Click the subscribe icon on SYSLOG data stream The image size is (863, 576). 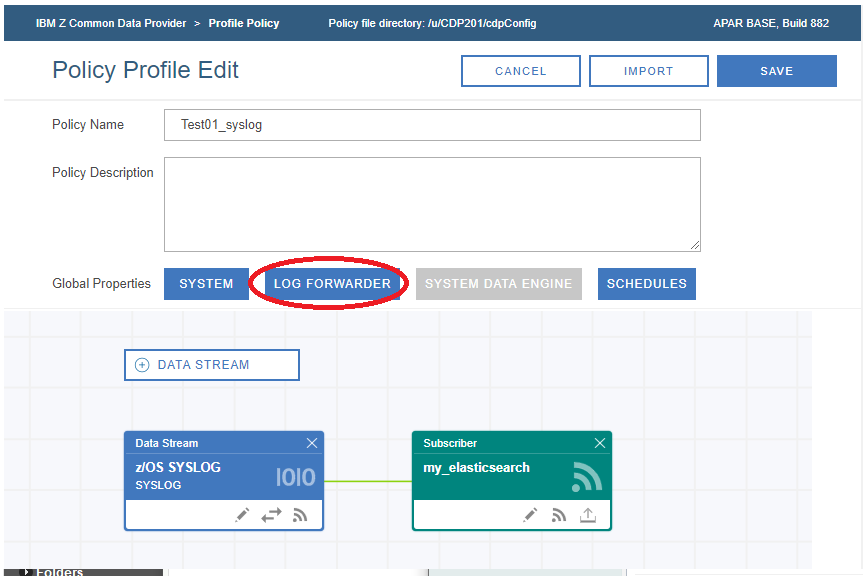[300, 515]
